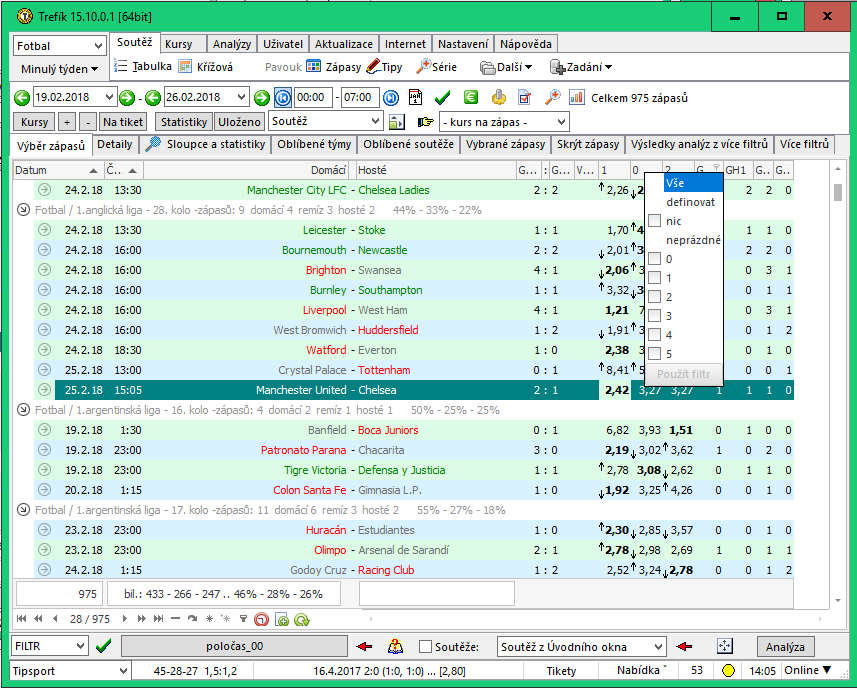
Task: Open the Série analysis tool
Action: pyautogui.click(x=436, y=67)
